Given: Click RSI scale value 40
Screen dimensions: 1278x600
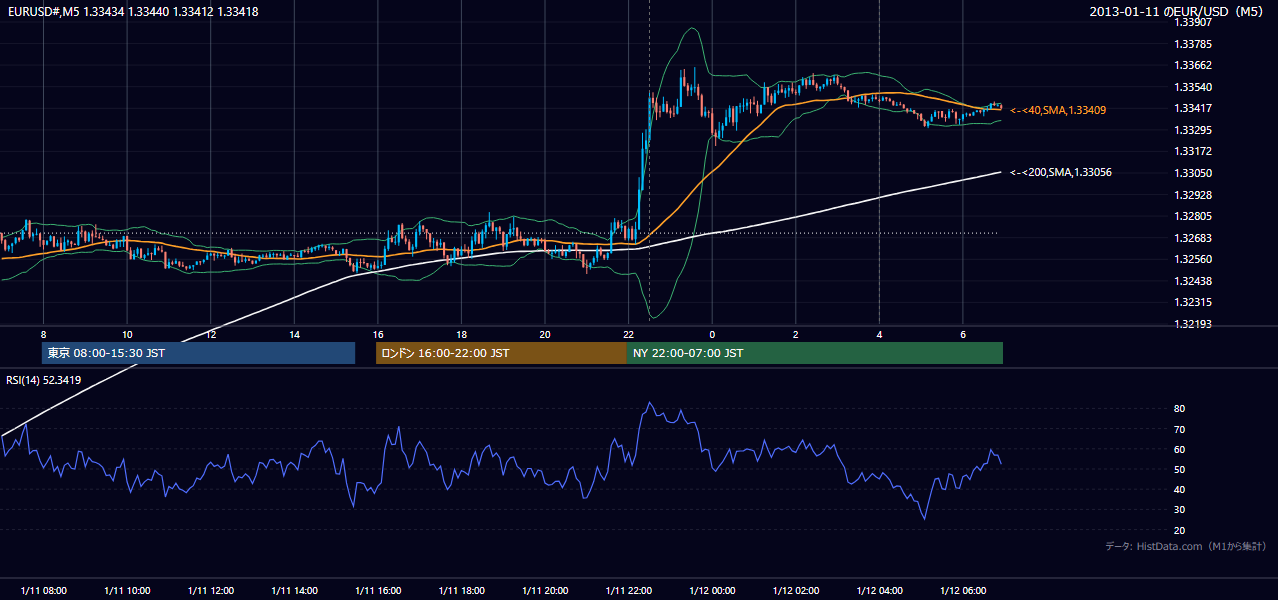Looking at the screenshot, I should 1180,490.
